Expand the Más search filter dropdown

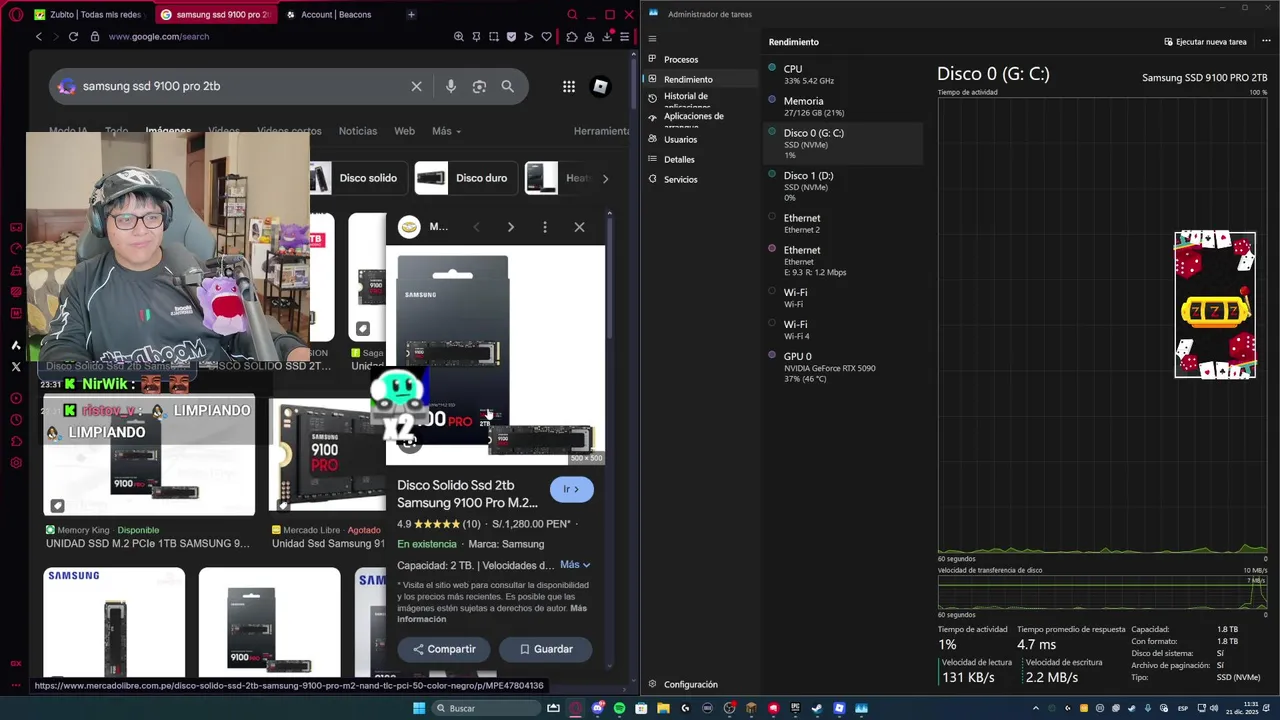point(446,131)
